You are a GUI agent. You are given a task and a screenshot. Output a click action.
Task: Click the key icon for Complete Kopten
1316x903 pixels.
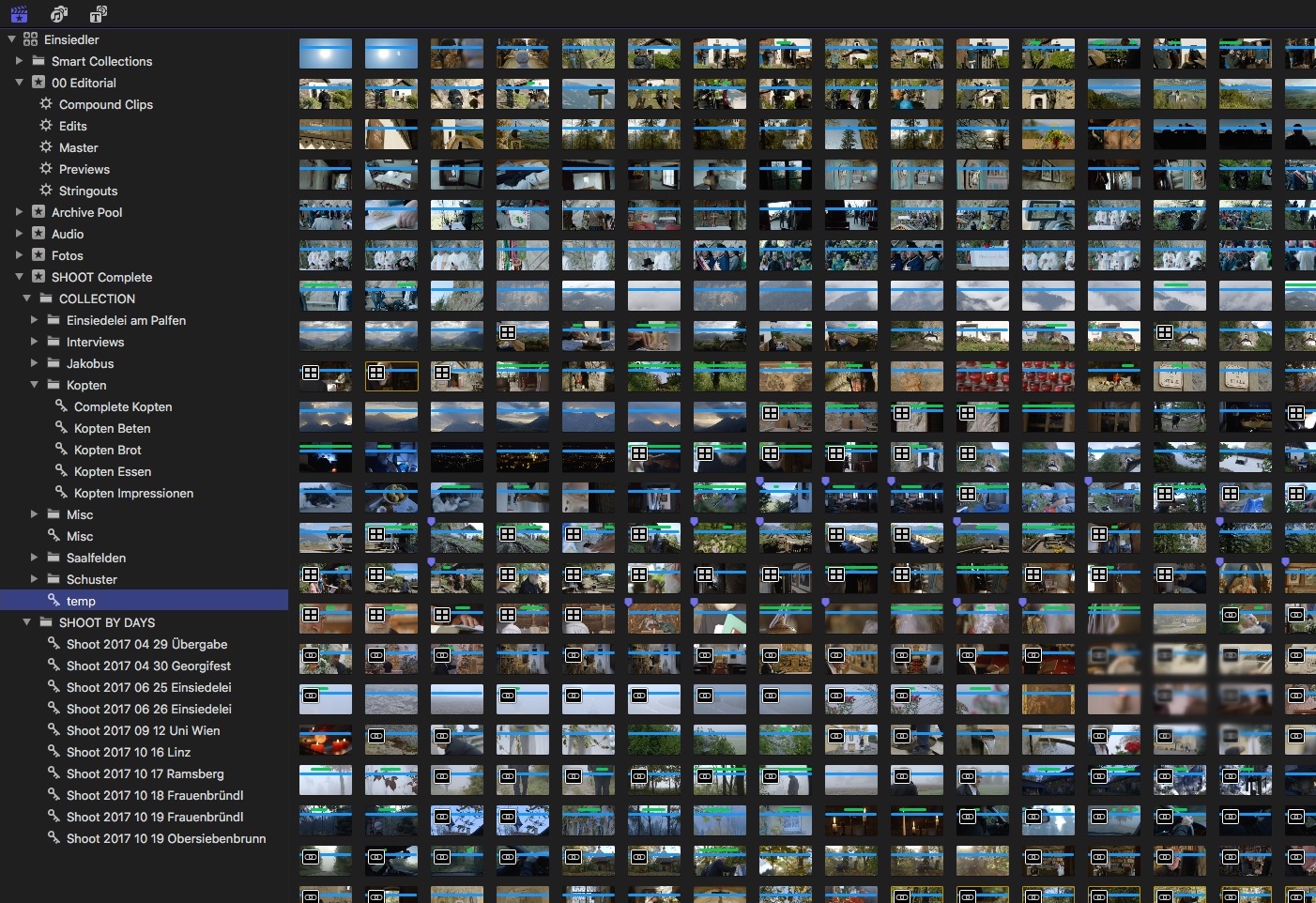coord(60,406)
